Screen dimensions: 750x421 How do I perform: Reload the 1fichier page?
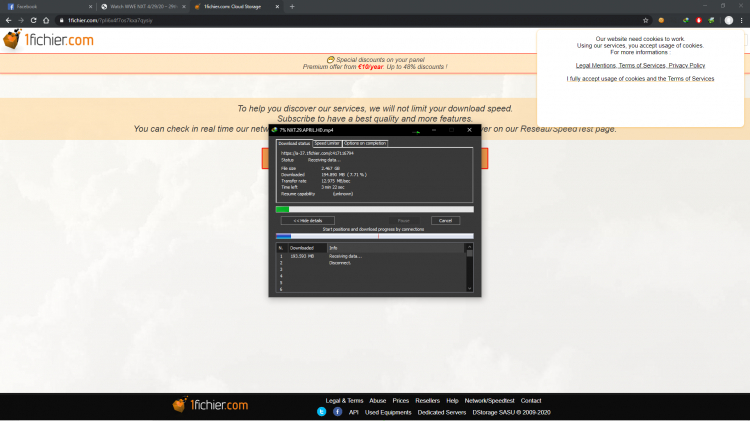[x=33, y=20]
